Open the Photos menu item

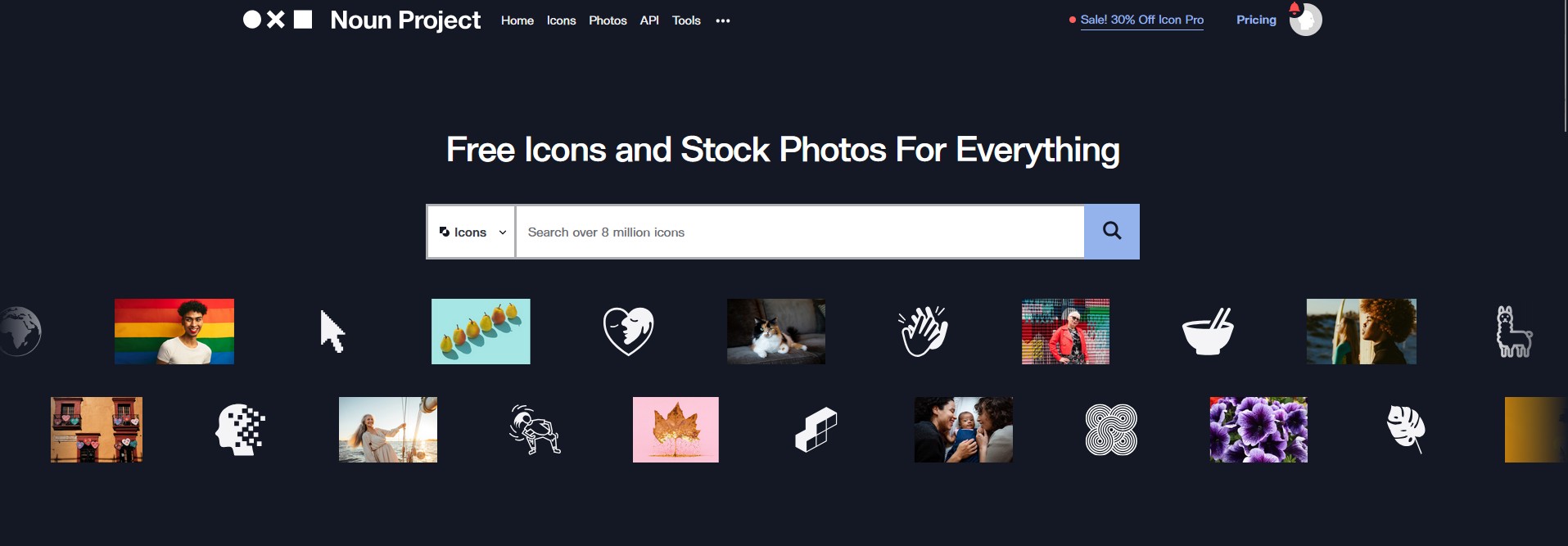pyautogui.click(x=608, y=20)
